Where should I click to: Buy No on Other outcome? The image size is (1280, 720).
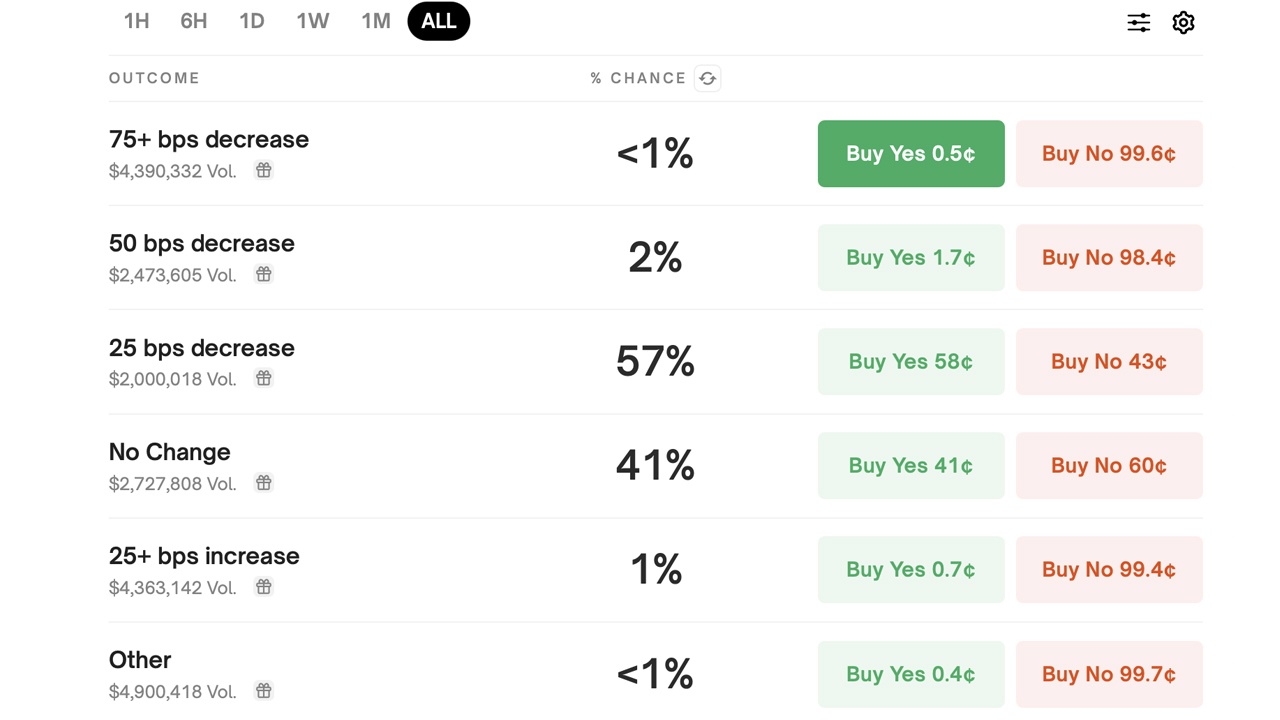(x=1108, y=674)
